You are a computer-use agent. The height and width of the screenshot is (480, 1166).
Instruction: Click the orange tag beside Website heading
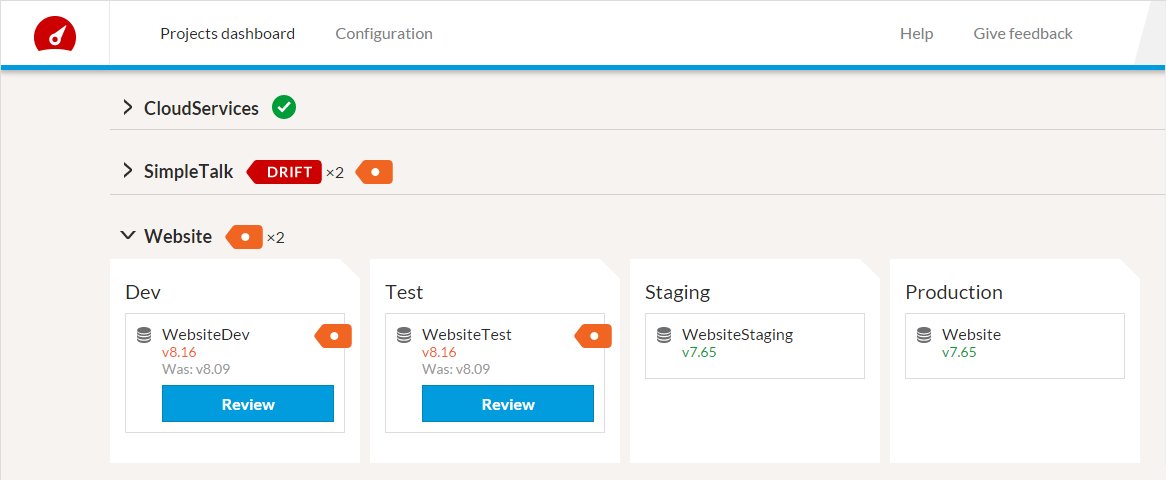(x=245, y=237)
